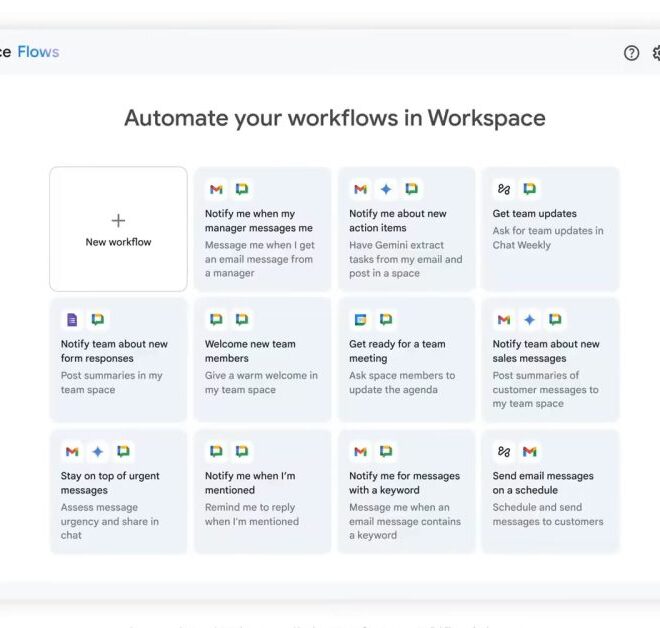The image size is (660, 628).
Task: Click 'Automate your workflows in Workspace' heading
Action: (x=335, y=118)
